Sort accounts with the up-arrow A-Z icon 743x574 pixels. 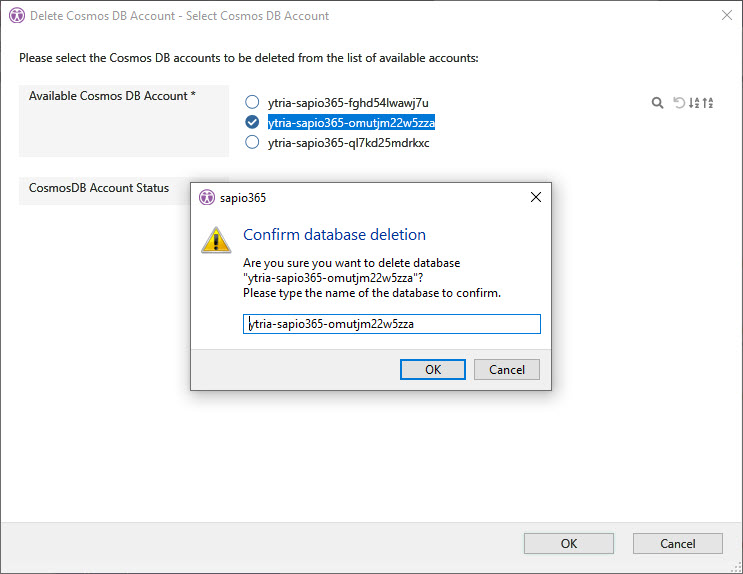pyautogui.click(x=708, y=103)
